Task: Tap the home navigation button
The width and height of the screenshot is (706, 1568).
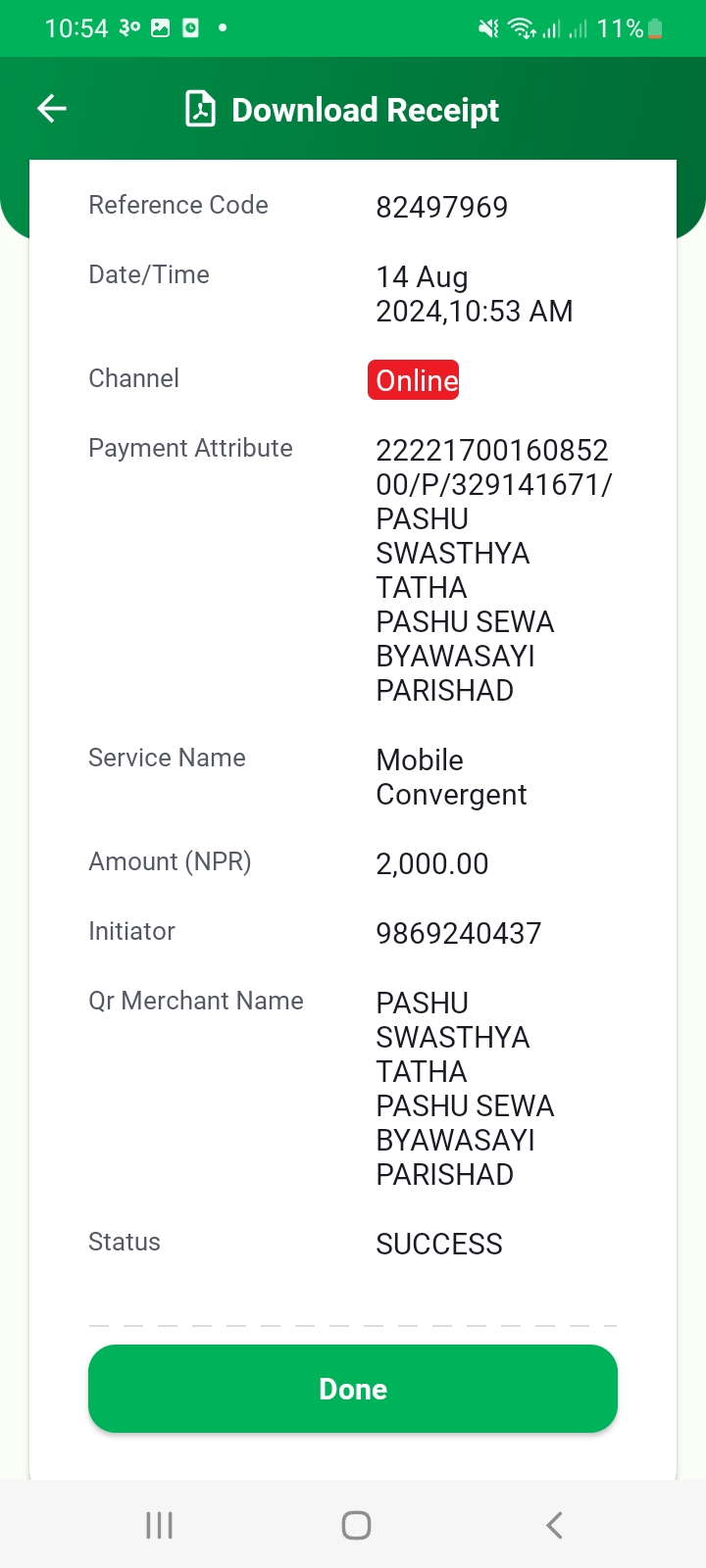Action: coord(356,1525)
